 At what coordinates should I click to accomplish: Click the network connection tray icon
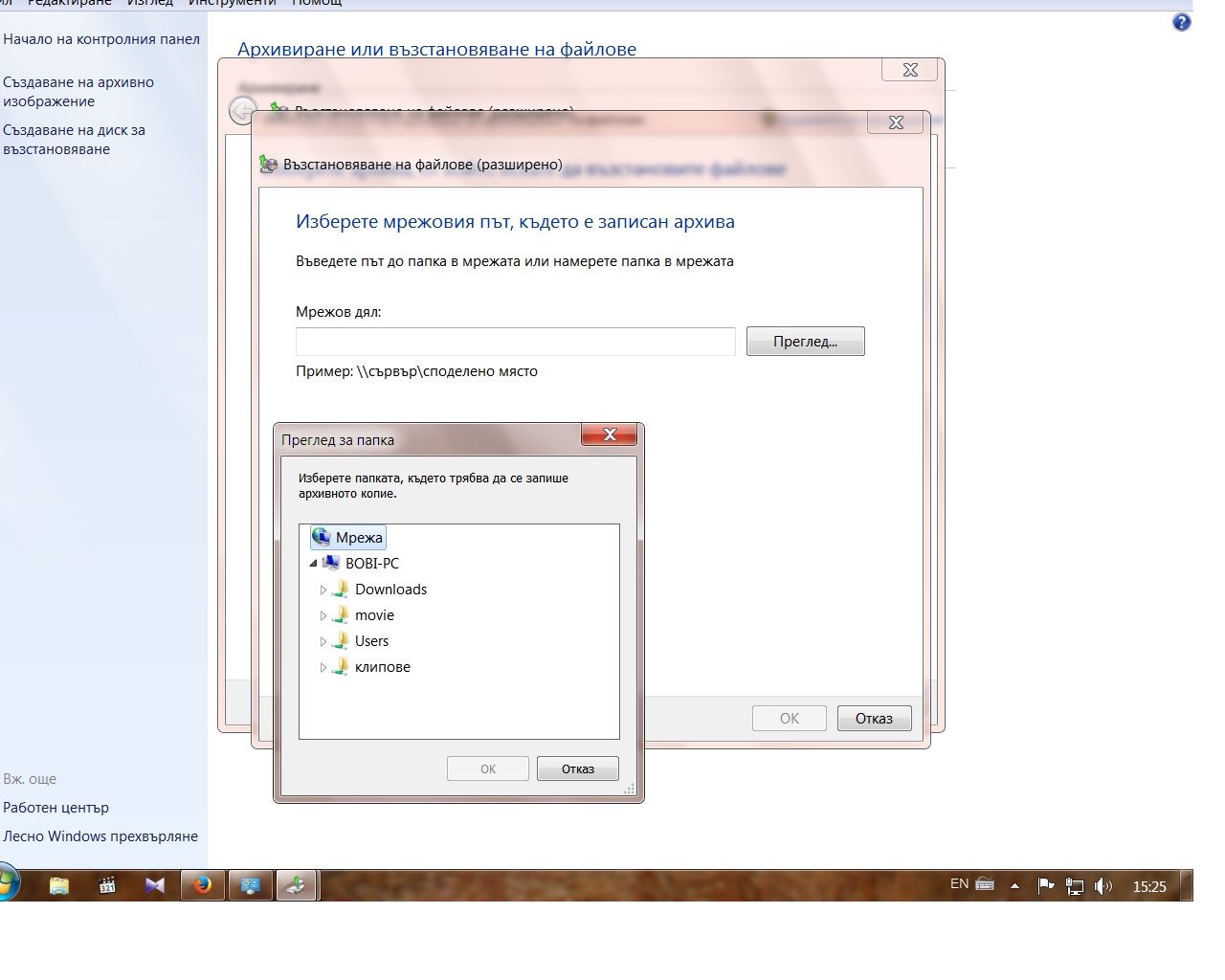click(1075, 886)
